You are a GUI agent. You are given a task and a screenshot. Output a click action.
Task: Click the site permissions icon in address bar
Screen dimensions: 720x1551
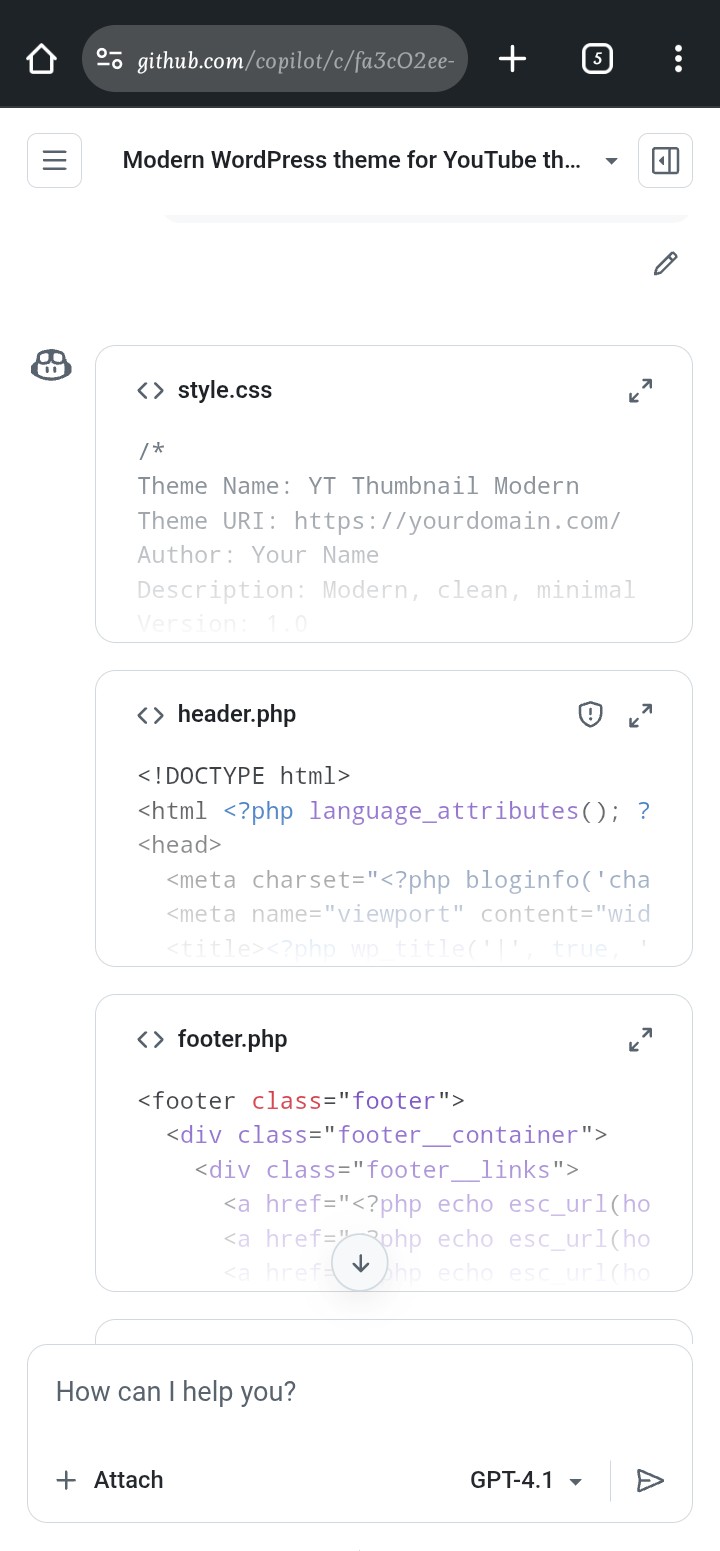110,59
